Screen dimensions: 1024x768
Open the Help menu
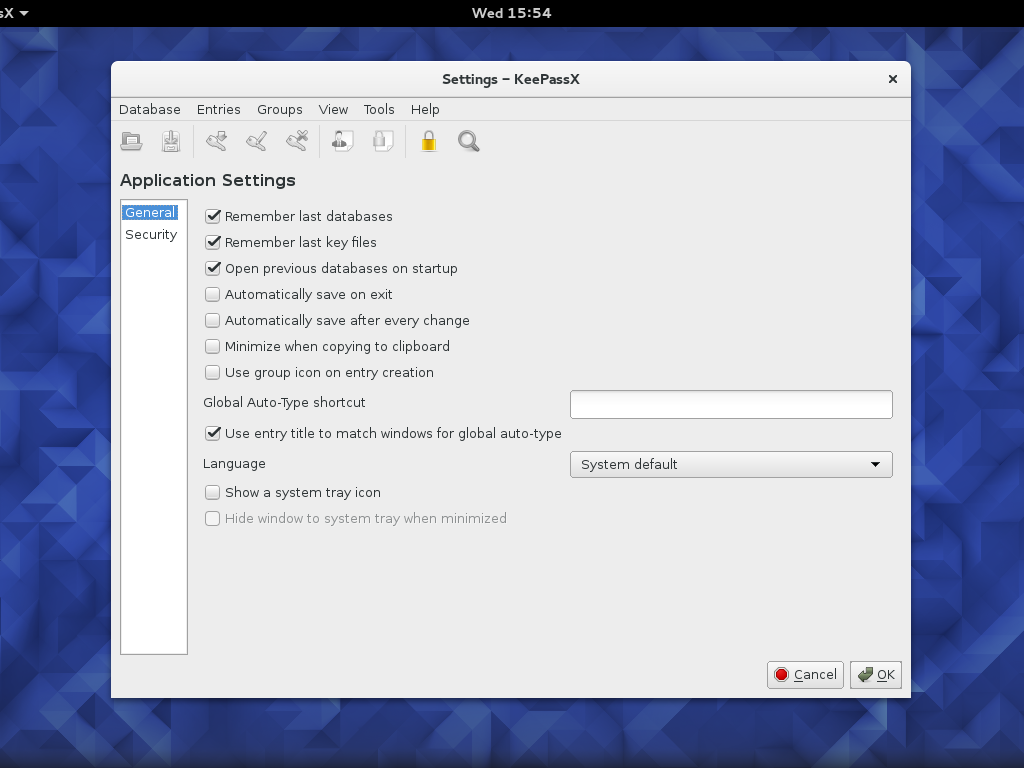click(x=425, y=110)
